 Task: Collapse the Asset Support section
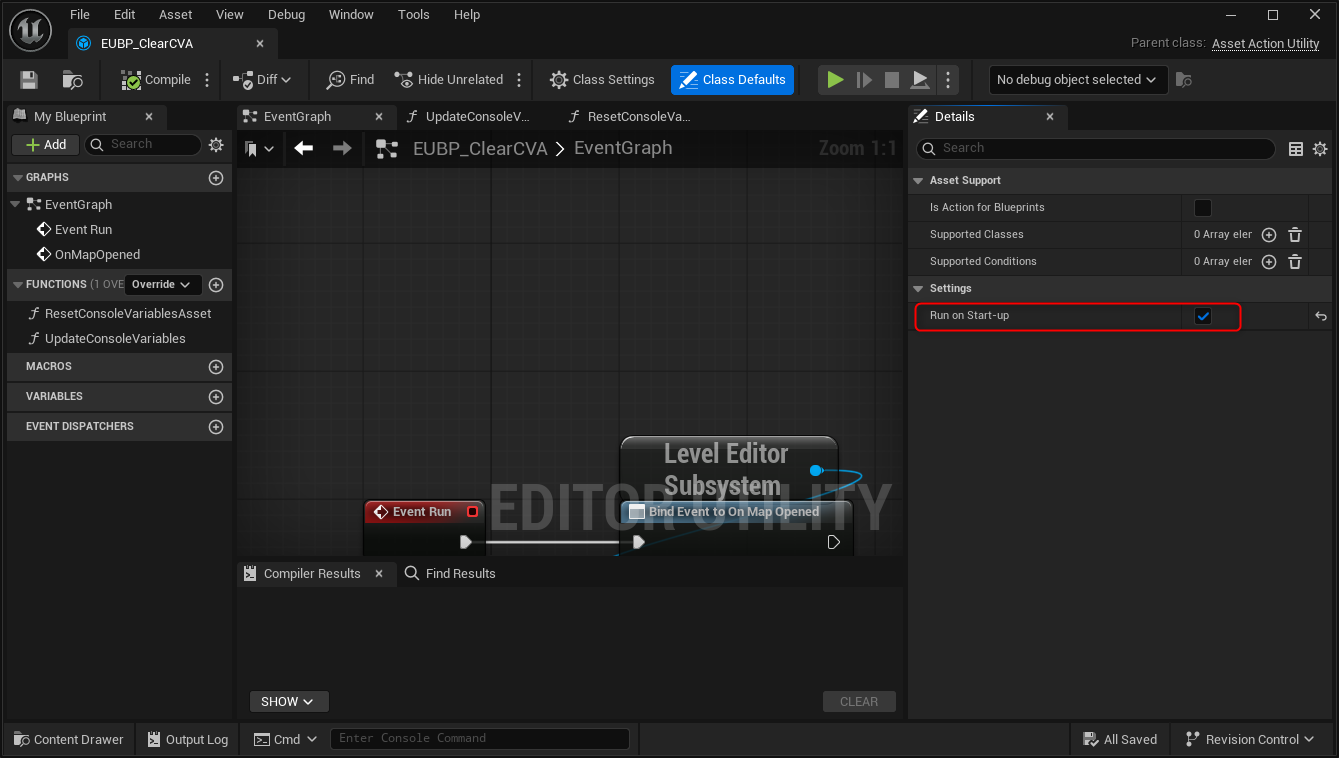[919, 180]
